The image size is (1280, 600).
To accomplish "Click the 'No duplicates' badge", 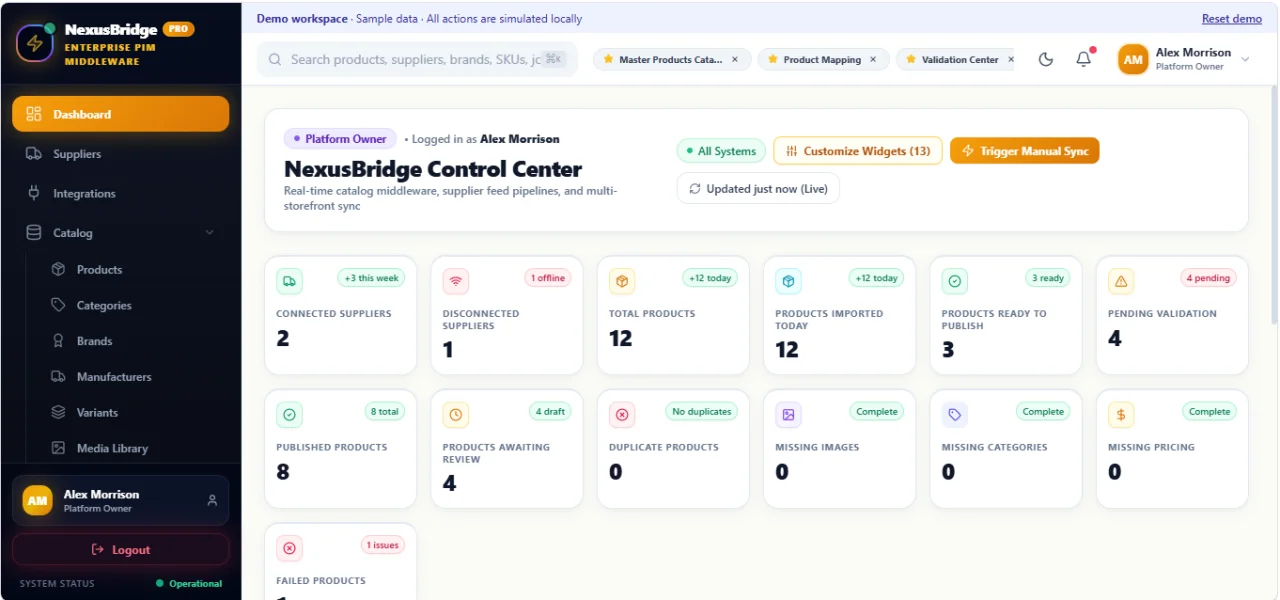I will [702, 411].
